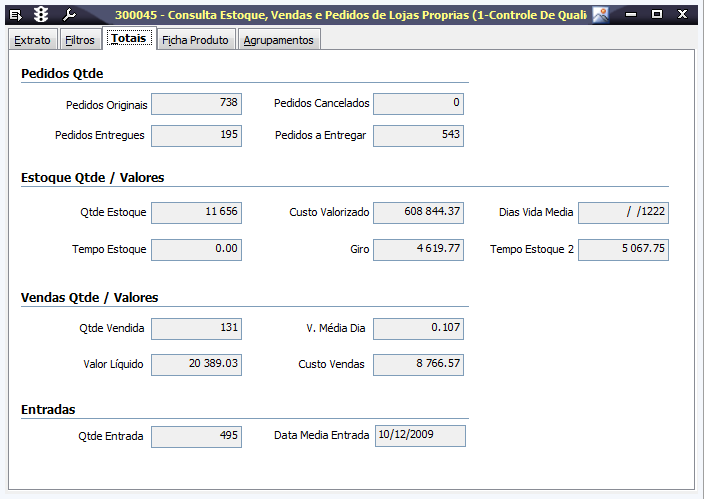
Task: Maximize the window
Action: (x=657, y=15)
